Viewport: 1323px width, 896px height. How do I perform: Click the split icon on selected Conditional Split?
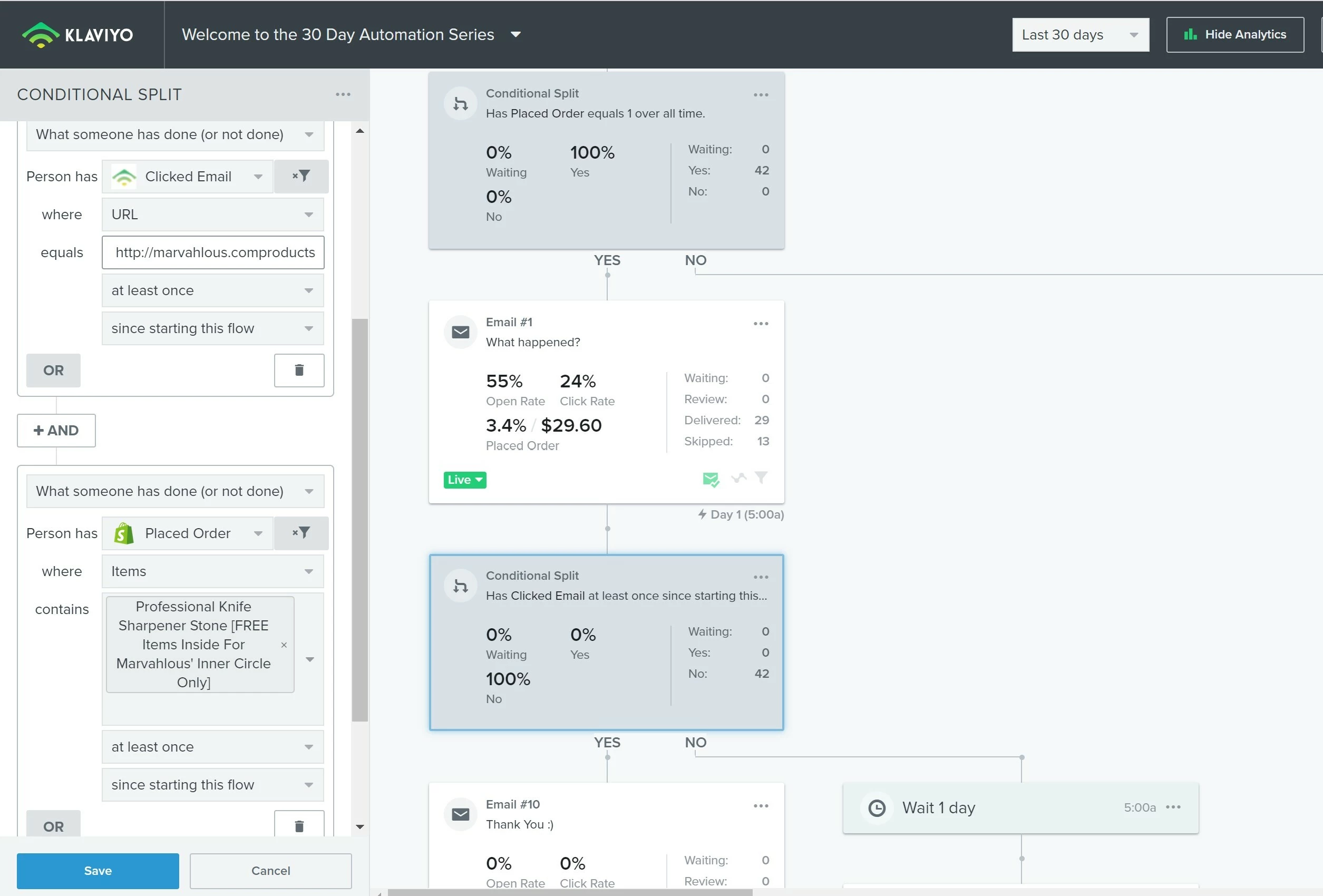[461, 586]
